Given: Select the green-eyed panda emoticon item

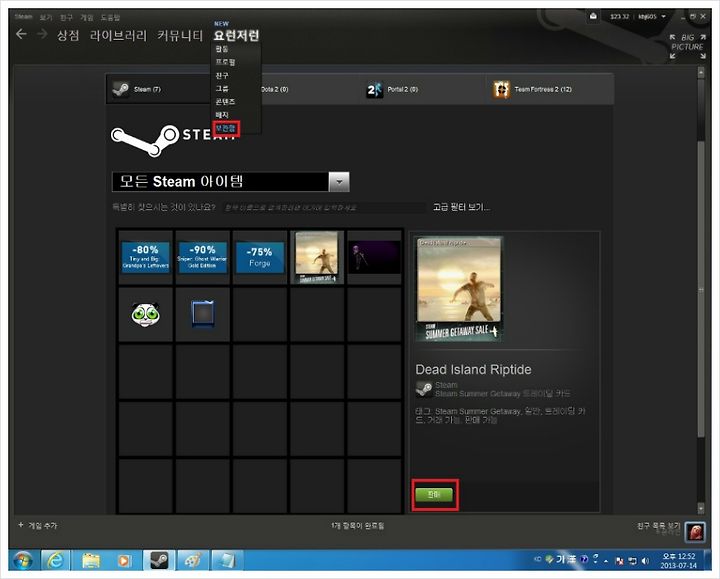Looking at the screenshot, I should (146, 315).
